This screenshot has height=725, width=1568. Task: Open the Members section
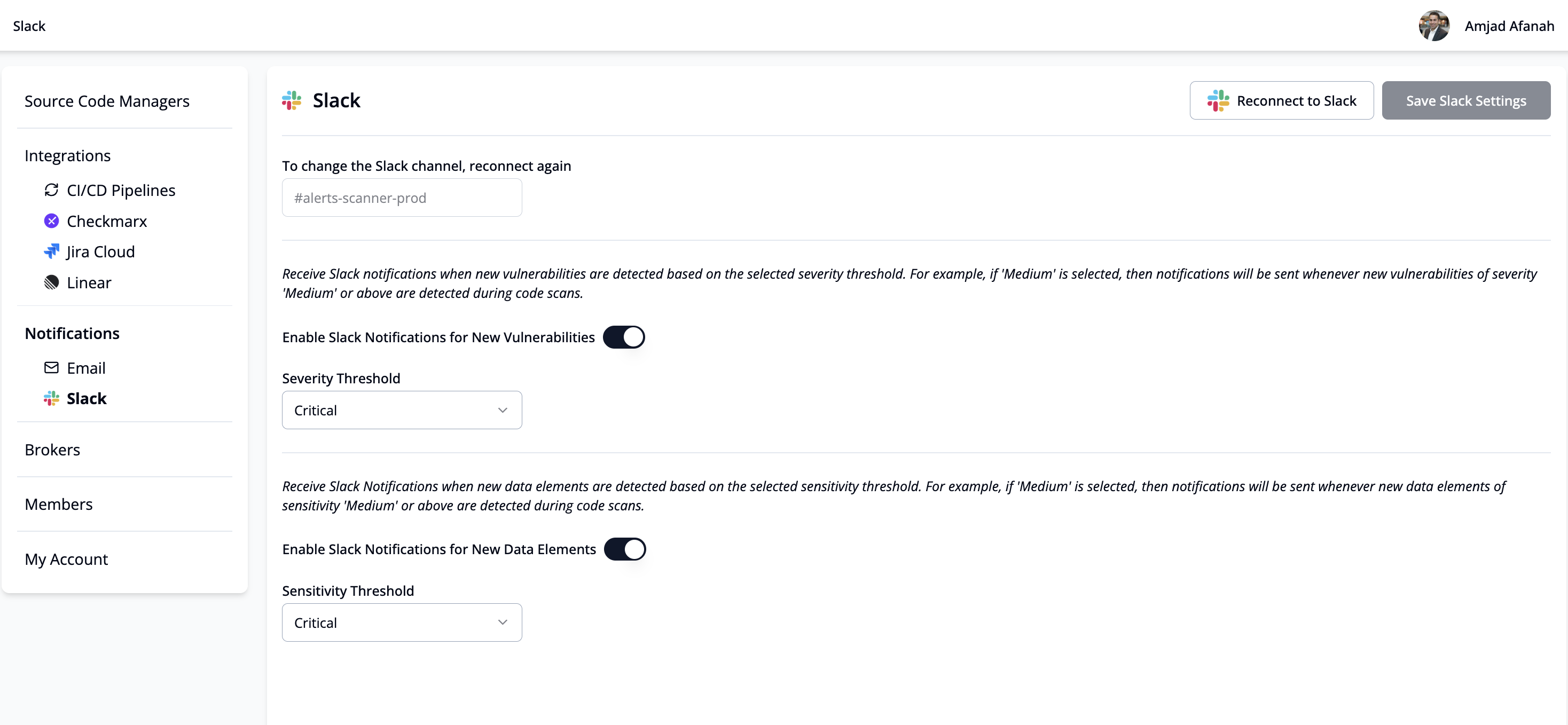click(59, 504)
